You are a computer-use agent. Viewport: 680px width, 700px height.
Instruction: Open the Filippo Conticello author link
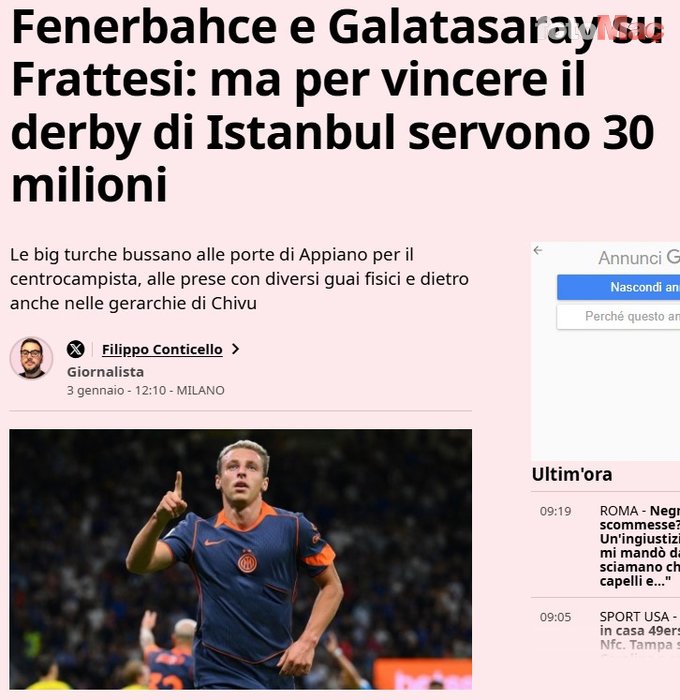pos(162,350)
